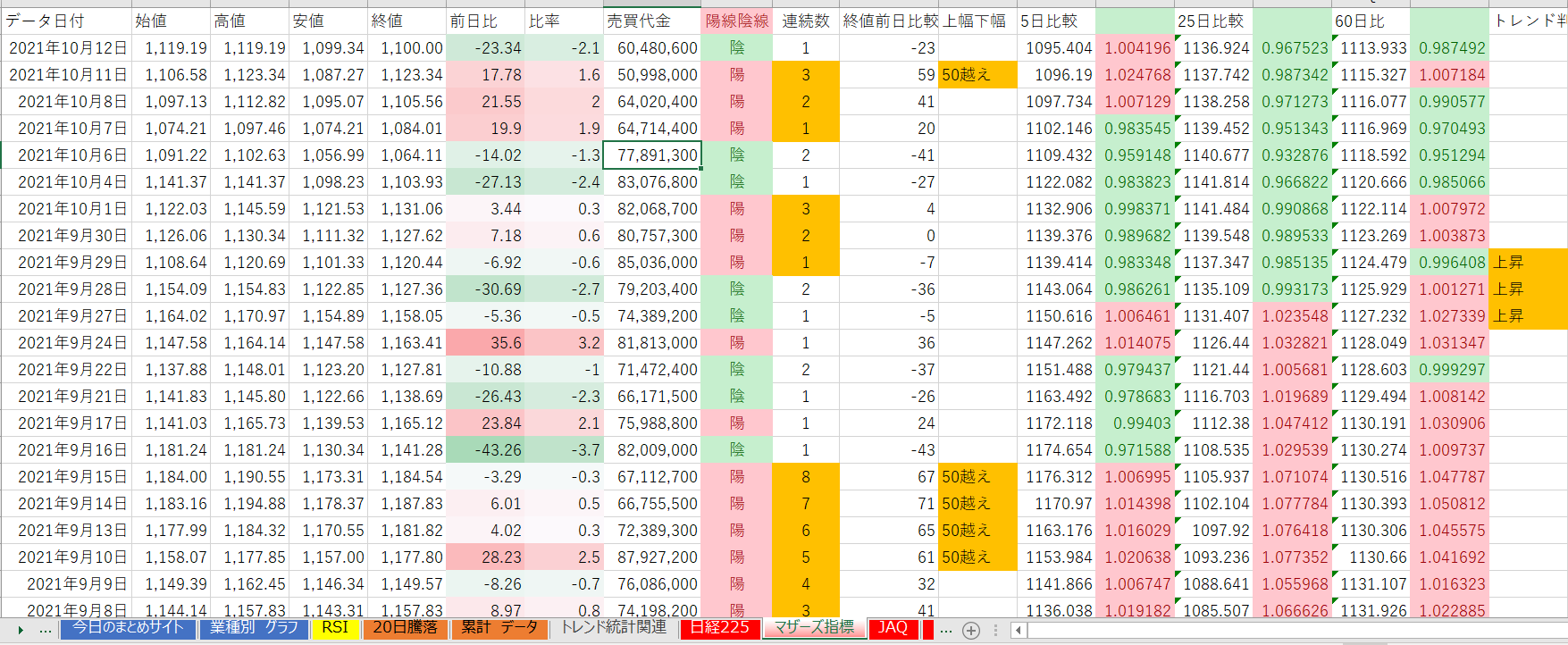1568x645 pixels.
Task: Click the 始値 cell 1,184.00
Action: (171, 477)
